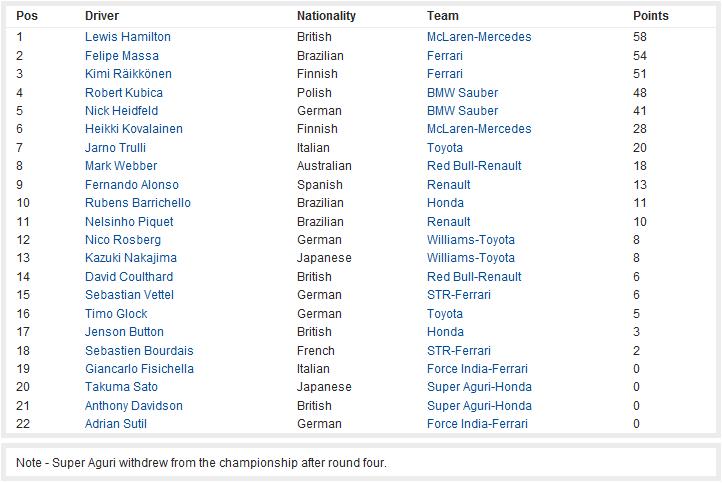Click the Jarno Trulli link
Screen dimensions: 722x483
pos(115,148)
